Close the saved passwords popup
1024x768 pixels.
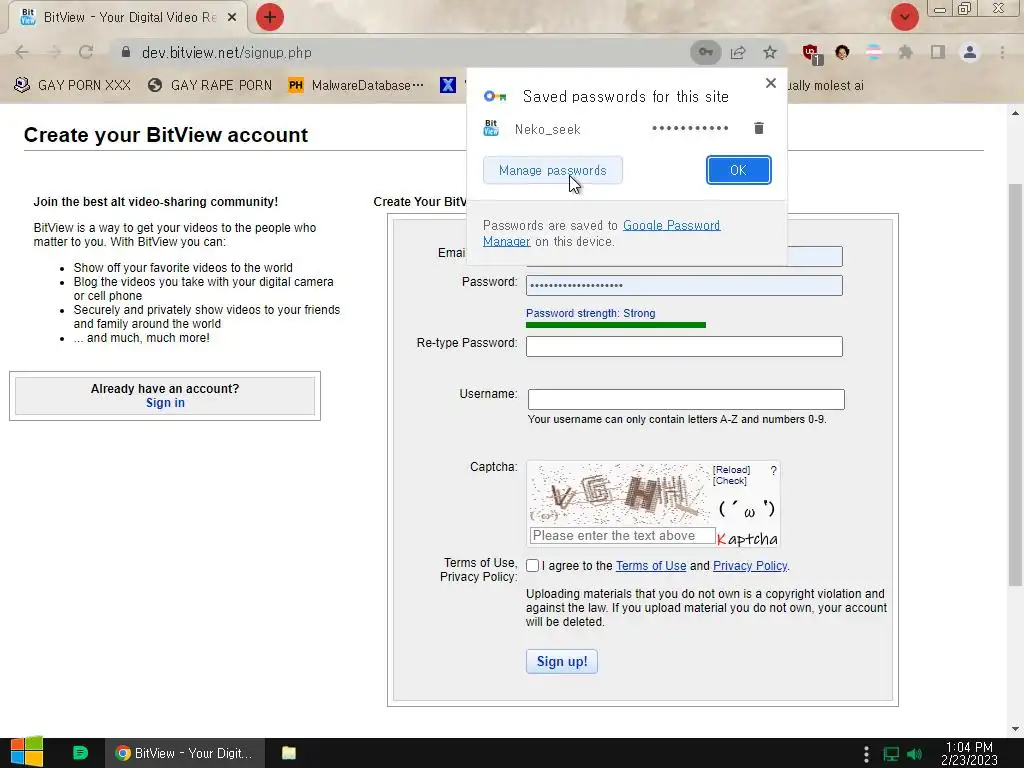pyautogui.click(x=771, y=83)
